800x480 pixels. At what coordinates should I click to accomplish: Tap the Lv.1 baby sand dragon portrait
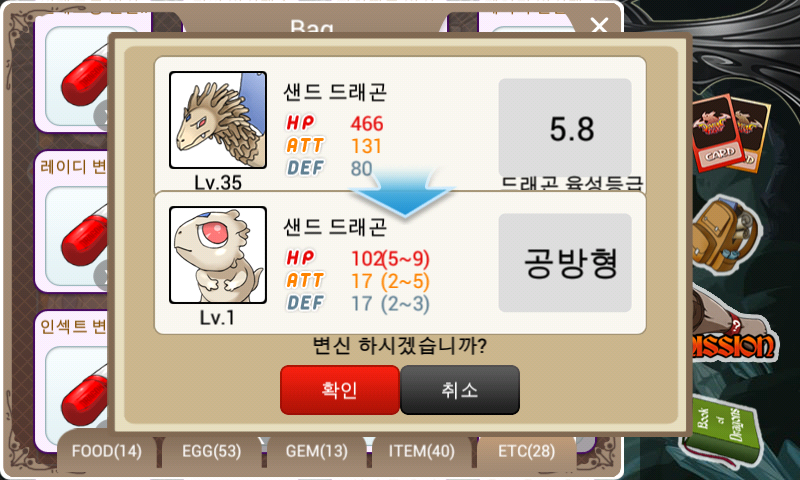(218, 255)
